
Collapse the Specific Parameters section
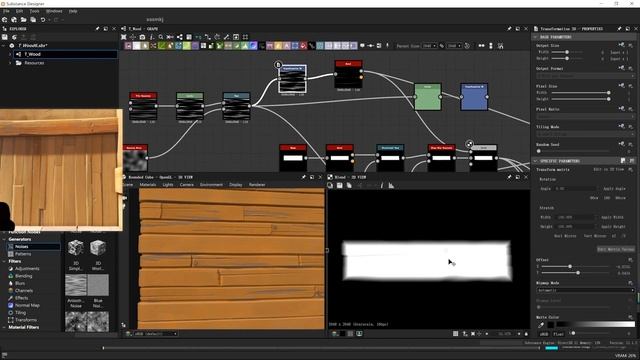coord(535,161)
